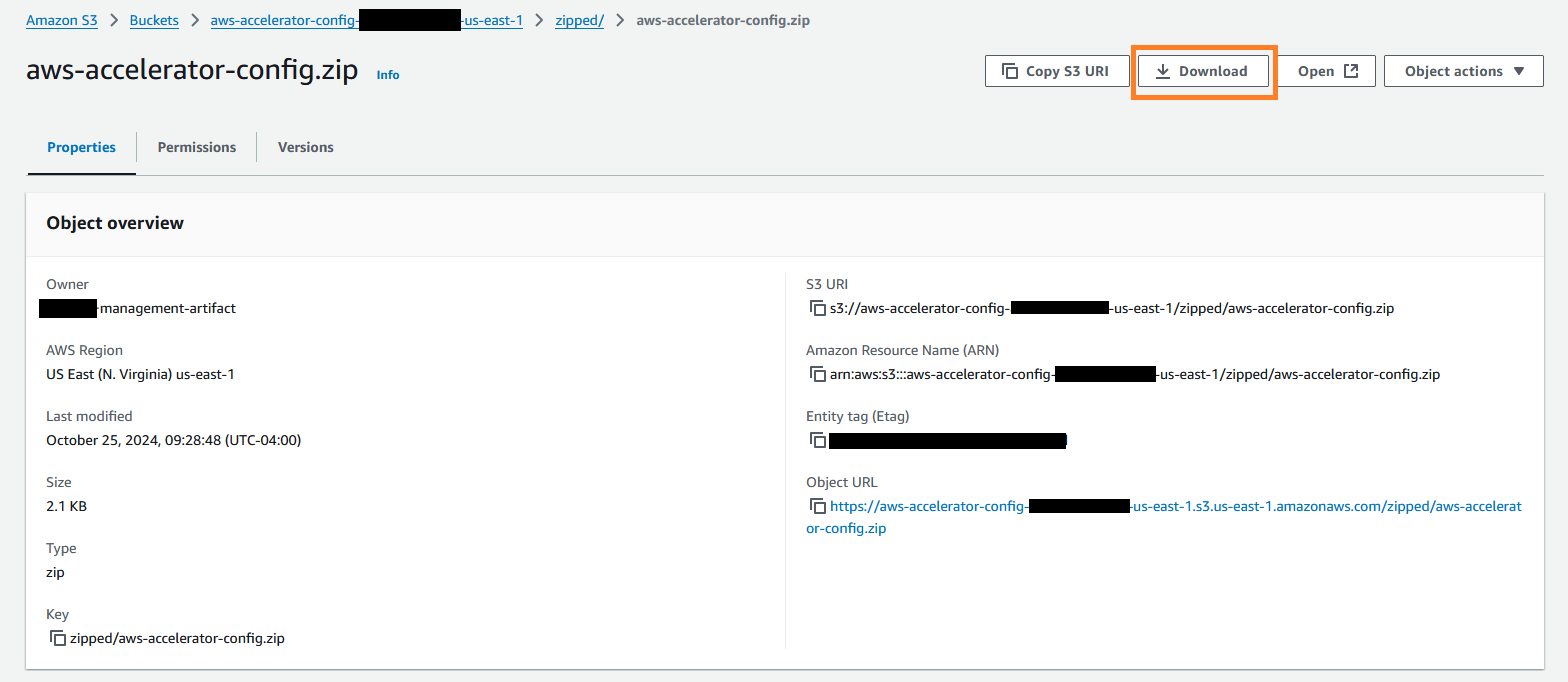Viewport: 1568px width, 682px height.
Task: Expand the Object actions dropdown
Action: pos(1464,71)
